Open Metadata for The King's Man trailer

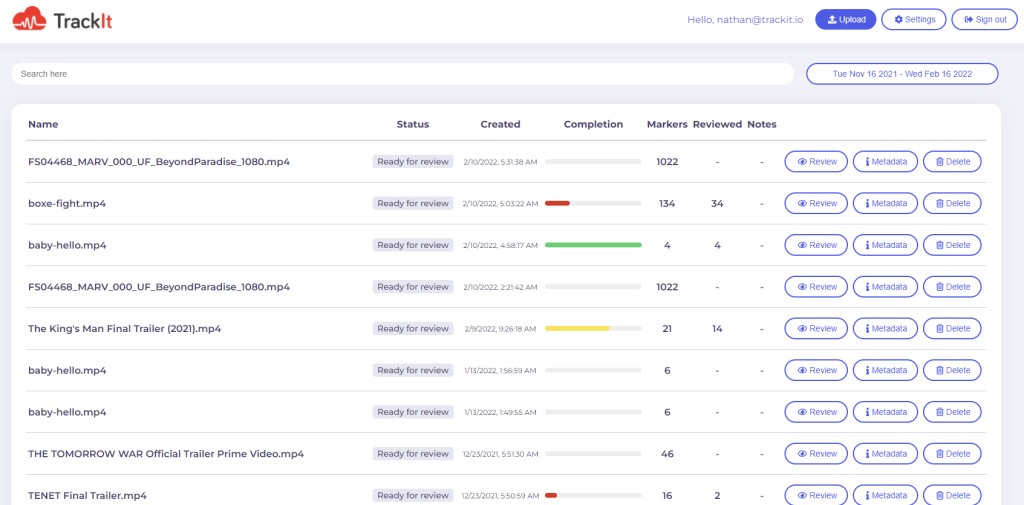click(885, 329)
